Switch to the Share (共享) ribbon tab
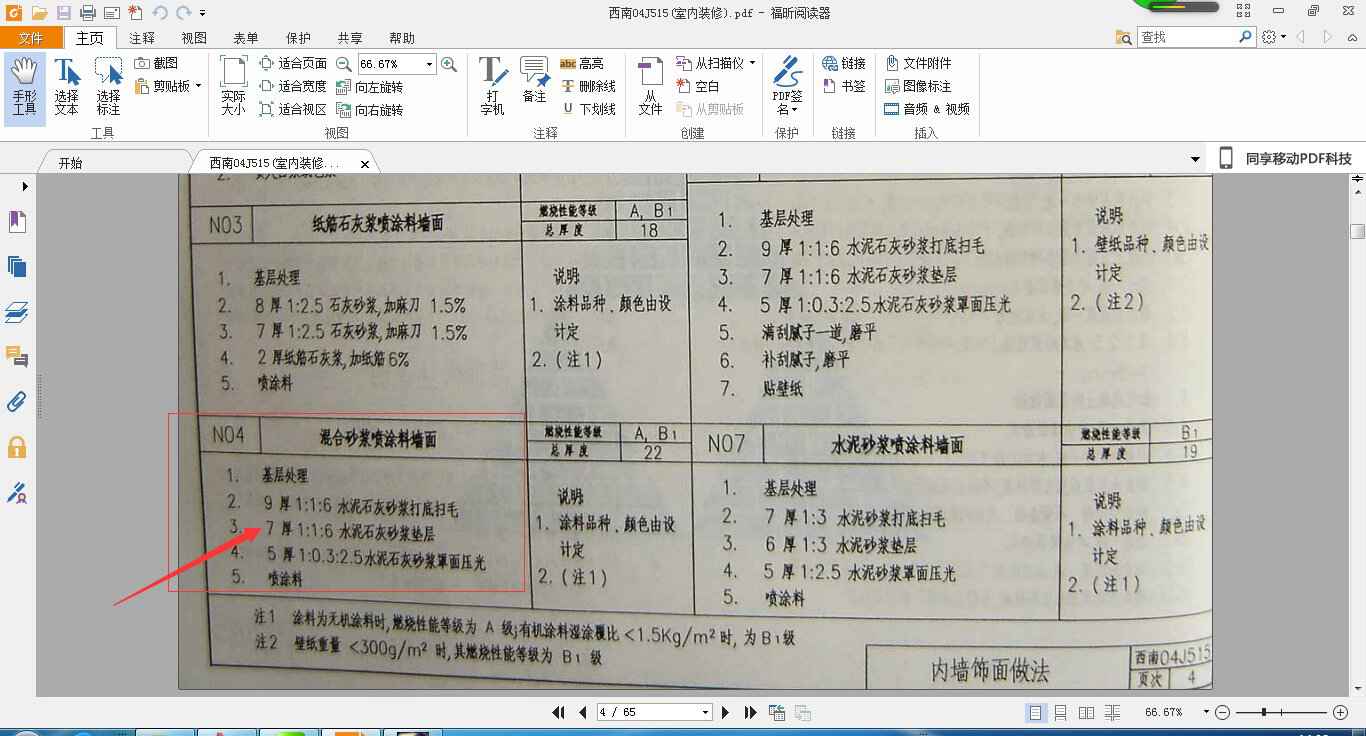Screen dimensions: 1366x736 [350, 38]
